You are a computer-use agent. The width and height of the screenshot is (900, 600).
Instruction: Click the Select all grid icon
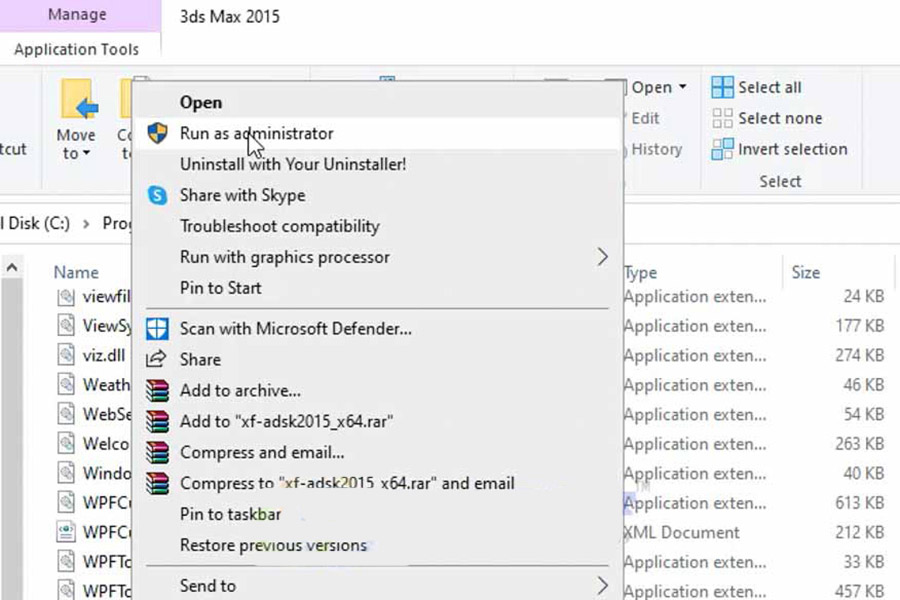tap(722, 87)
